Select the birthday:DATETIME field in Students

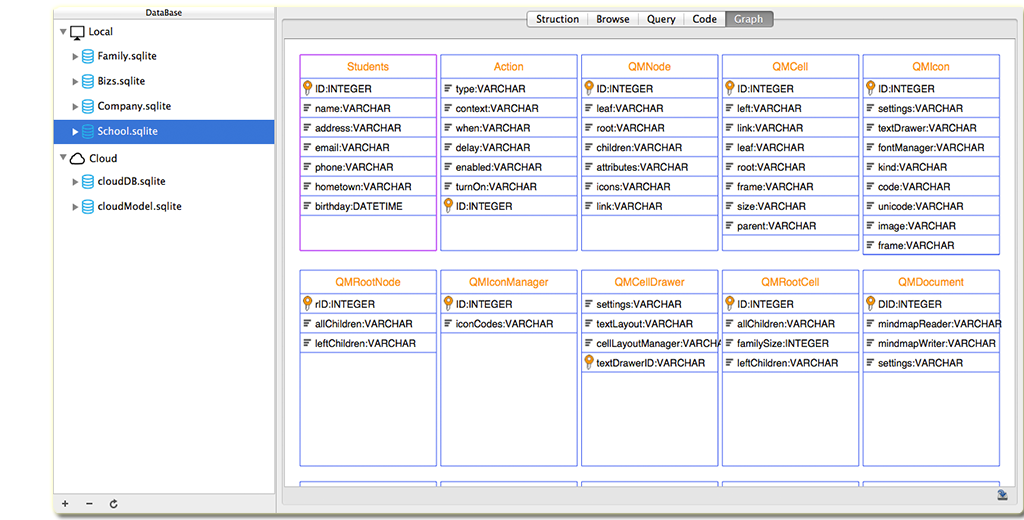(358, 206)
